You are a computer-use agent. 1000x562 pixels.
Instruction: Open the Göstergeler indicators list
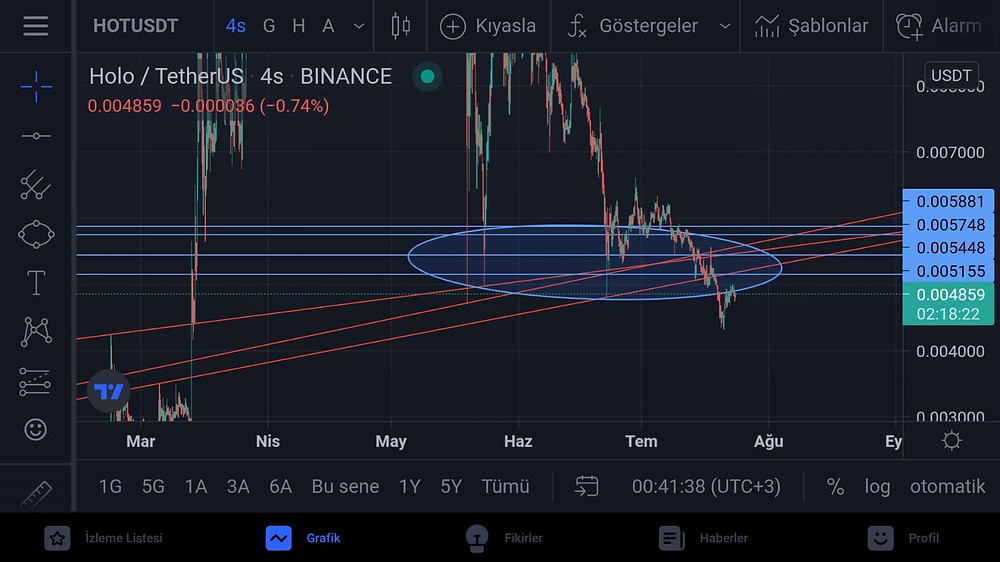click(x=633, y=26)
